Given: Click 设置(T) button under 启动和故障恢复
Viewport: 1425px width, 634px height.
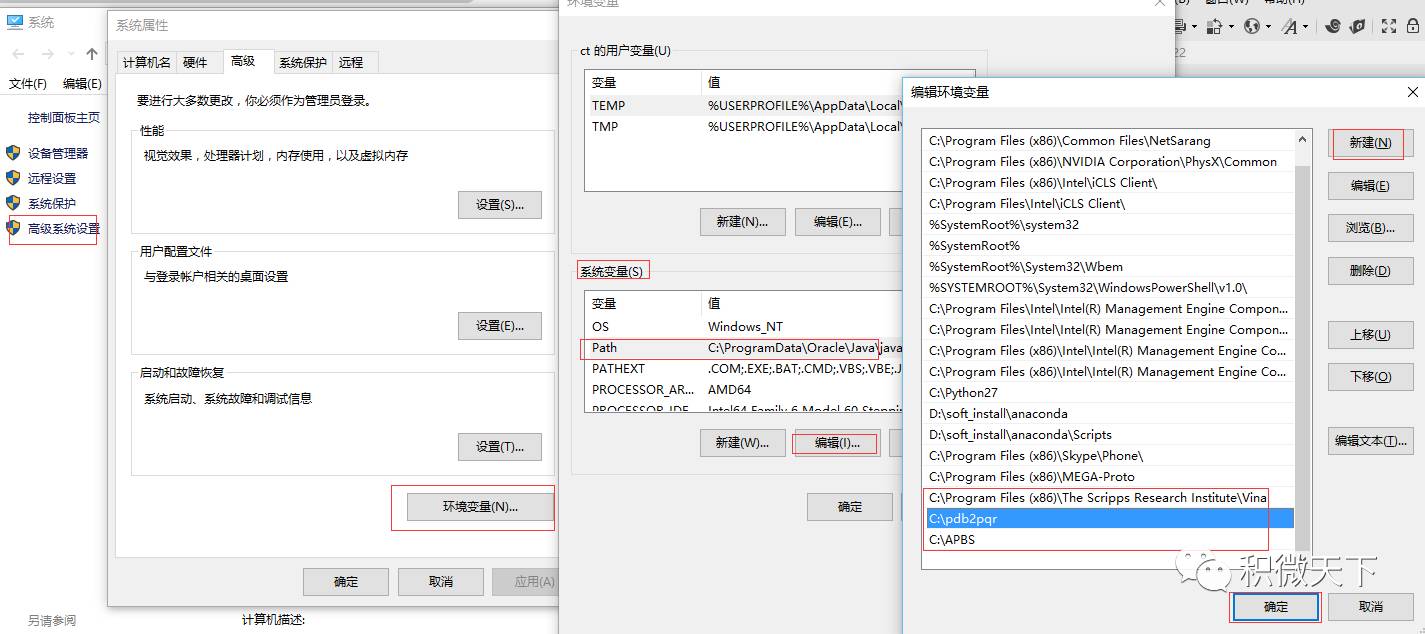Looking at the screenshot, I should [x=500, y=447].
